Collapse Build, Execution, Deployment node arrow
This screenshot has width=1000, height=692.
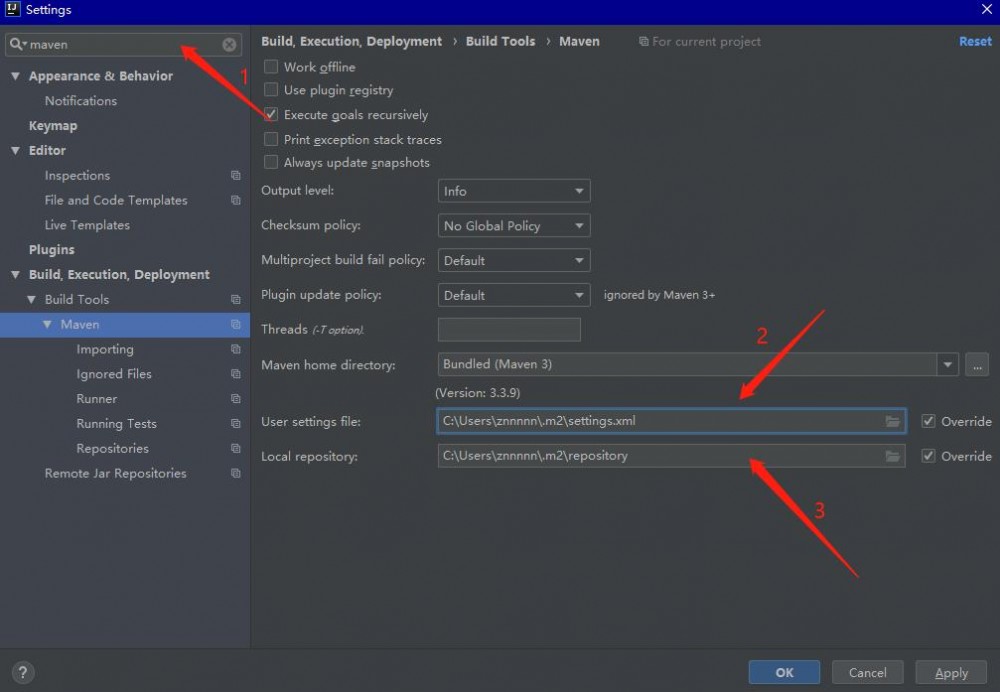[15, 275]
